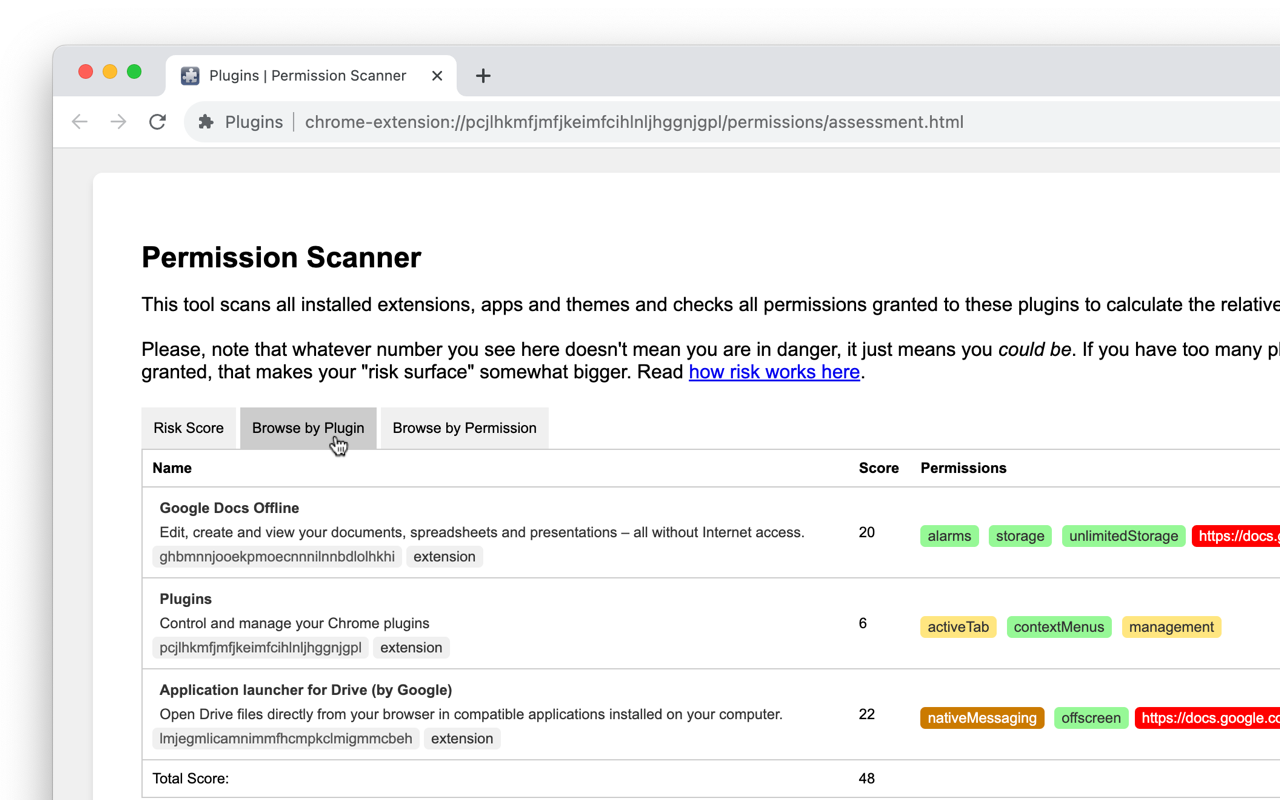Click the puzzle piece icon in address bar

coord(206,122)
